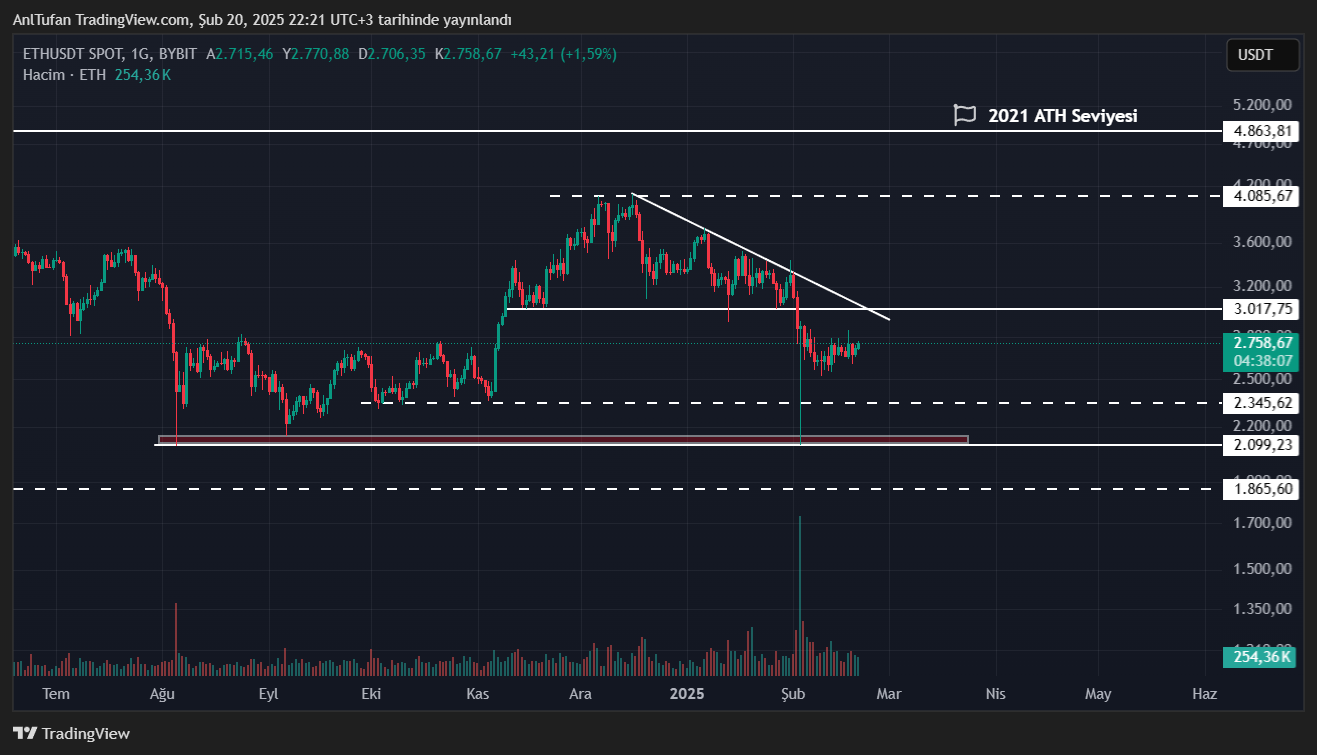Click the 2025 year marker on time axis
The height and width of the screenshot is (755, 1317).
tap(687, 694)
